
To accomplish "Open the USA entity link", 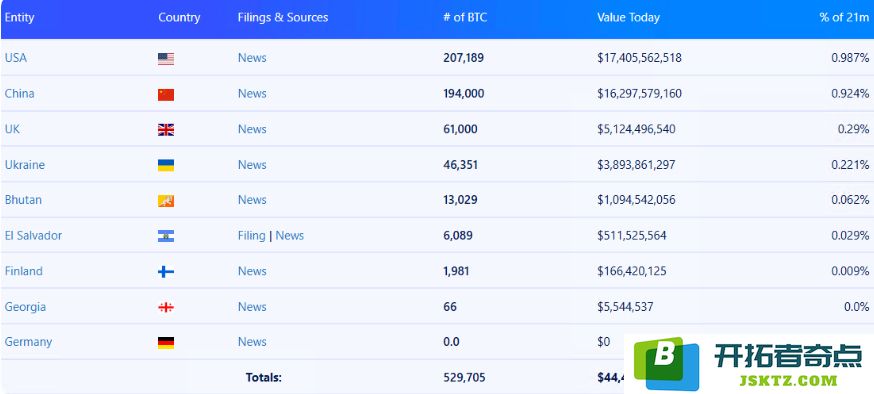I will pyautogui.click(x=16, y=57).
